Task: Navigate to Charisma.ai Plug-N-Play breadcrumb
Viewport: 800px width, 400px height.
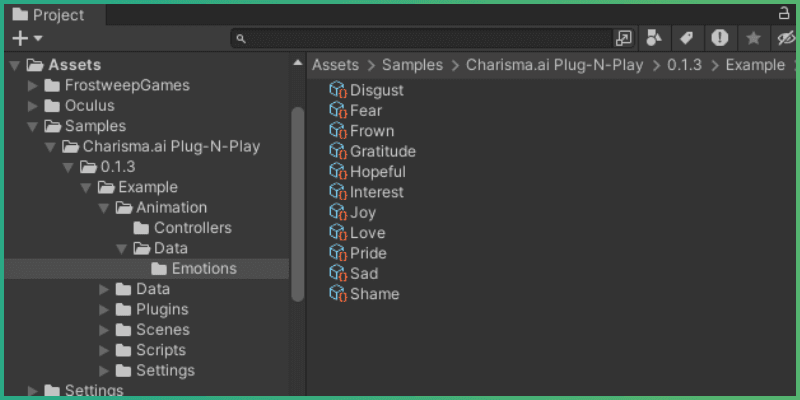Action: pos(555,65)
